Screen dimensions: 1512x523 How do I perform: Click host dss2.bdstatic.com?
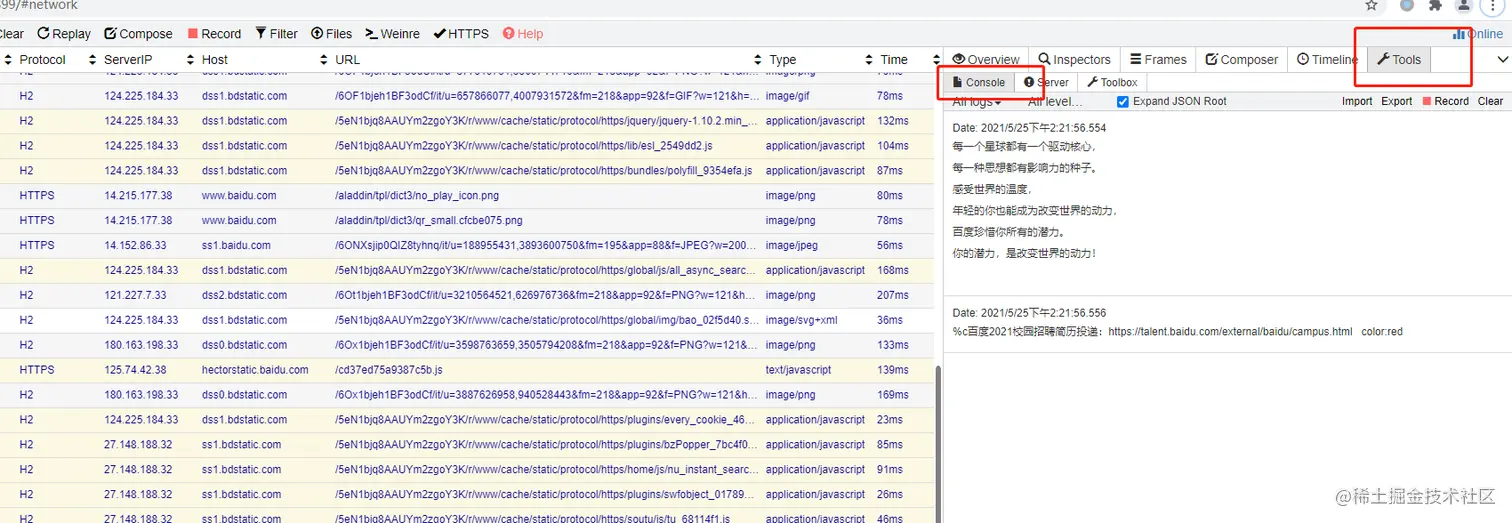(244, 295)
